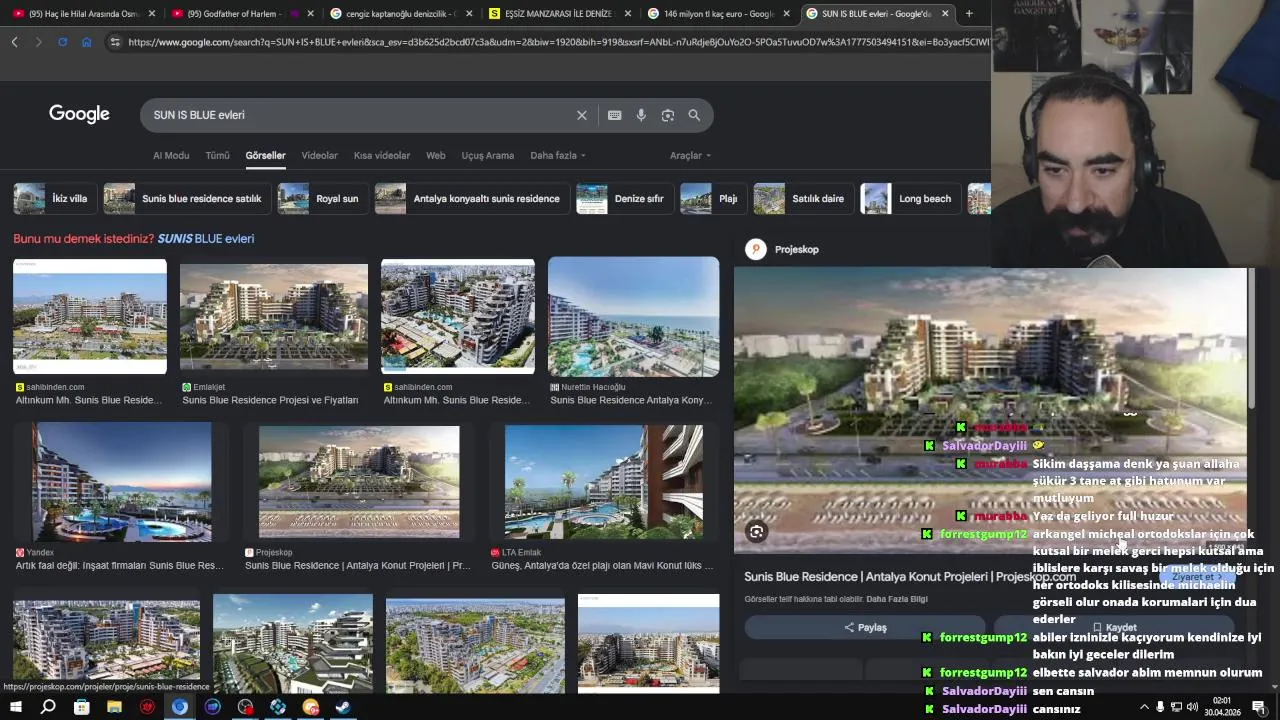Open a new browser tab
Viewport: 1280px width, 720px height.
[969, 14]
